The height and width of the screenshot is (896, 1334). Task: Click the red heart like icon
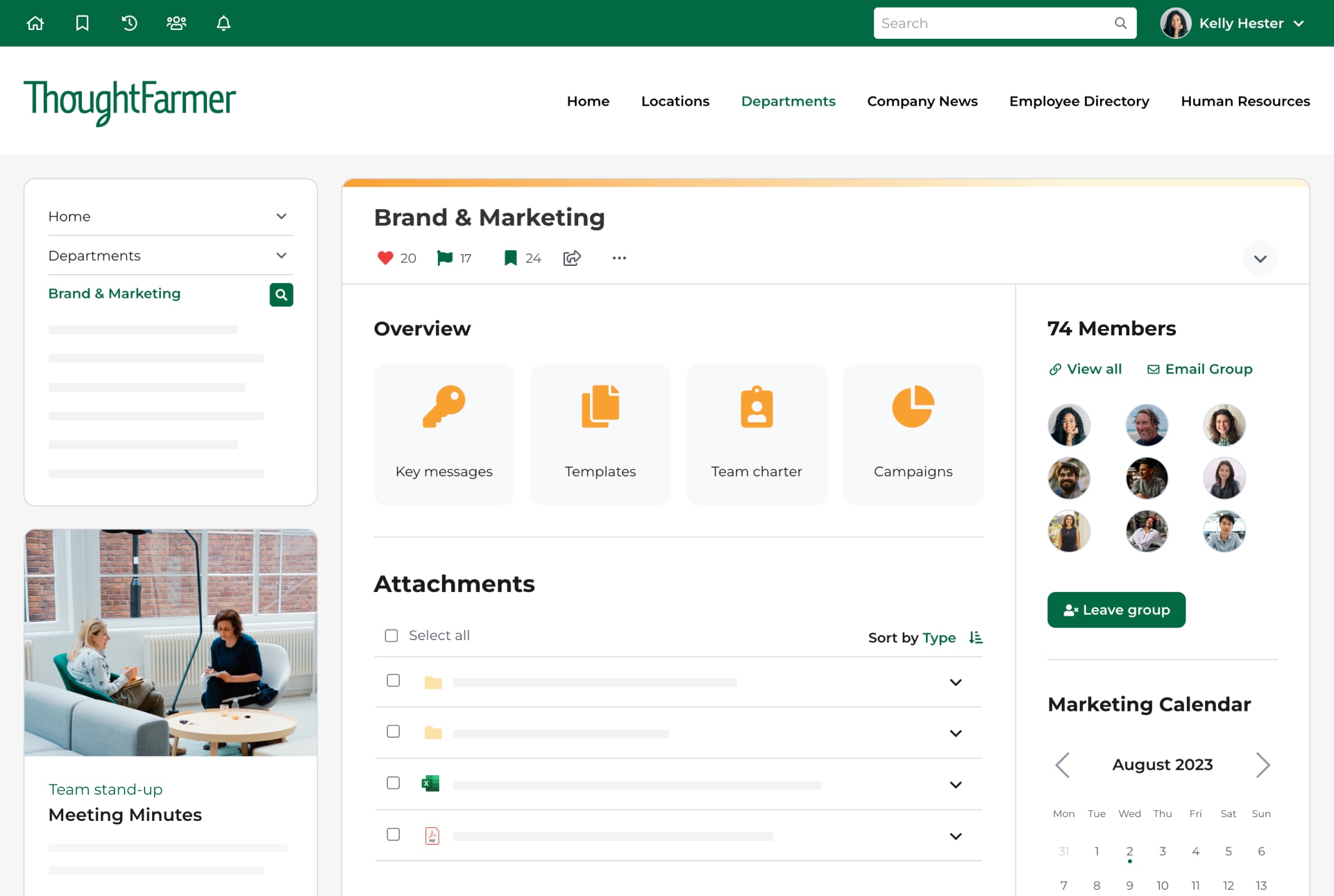(385, 258)
